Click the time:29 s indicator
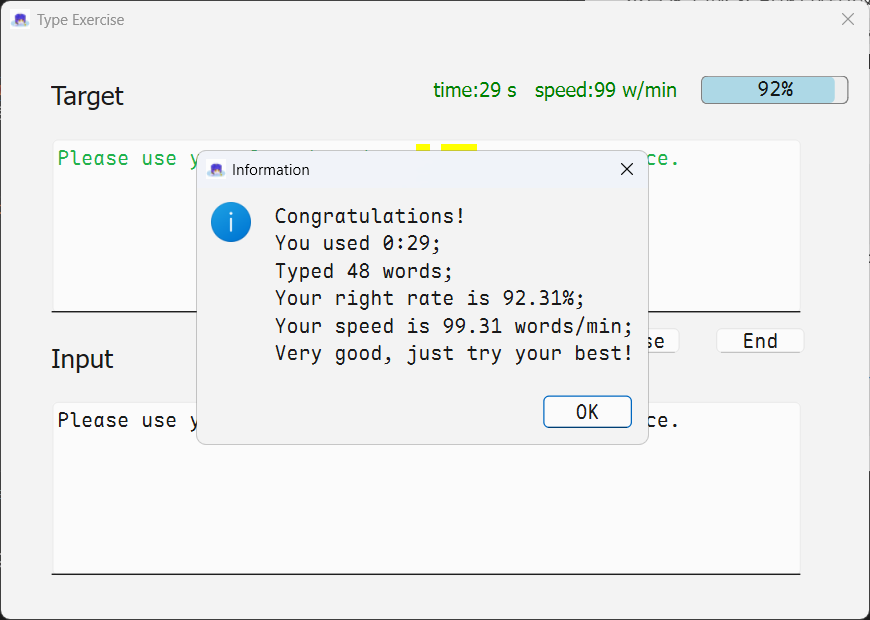 click(x=475, y=90)
